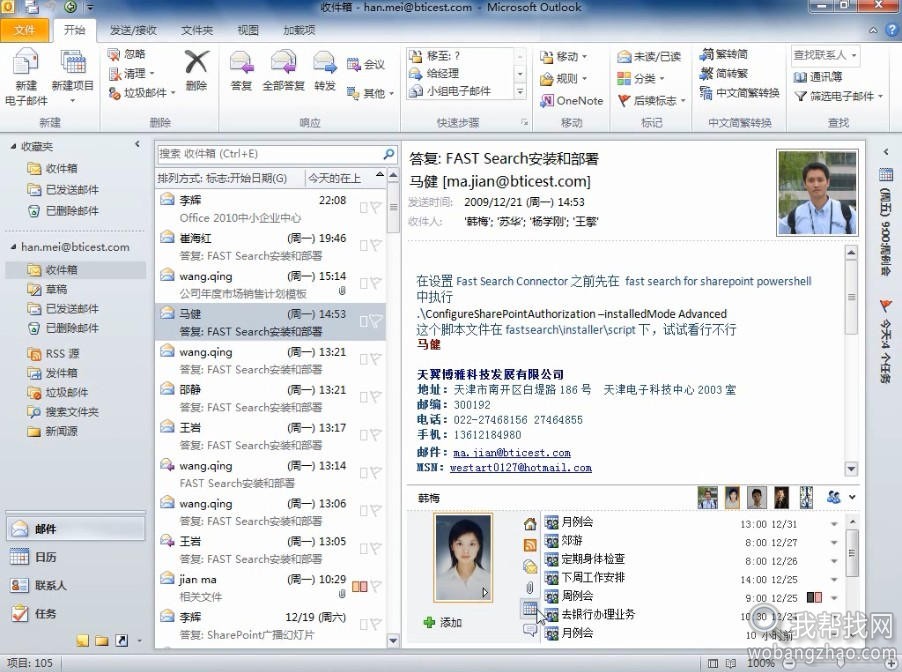Viewport: 902px width, 672px height.
Task: Switch to the Add-ins (加载项) tab
Action: 299,30
